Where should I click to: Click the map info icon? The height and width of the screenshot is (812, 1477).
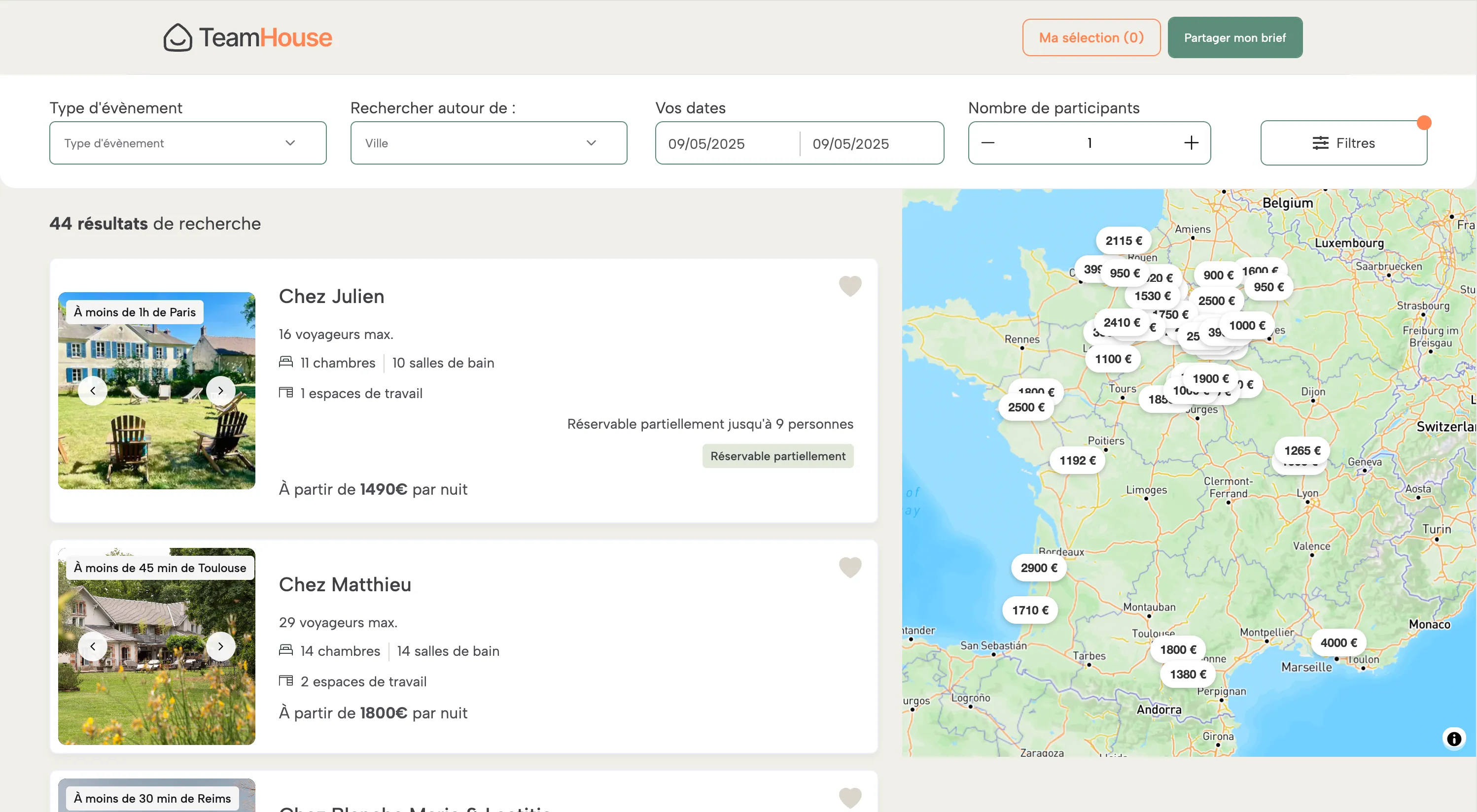pyautogui.click(x=1453, y=739)
